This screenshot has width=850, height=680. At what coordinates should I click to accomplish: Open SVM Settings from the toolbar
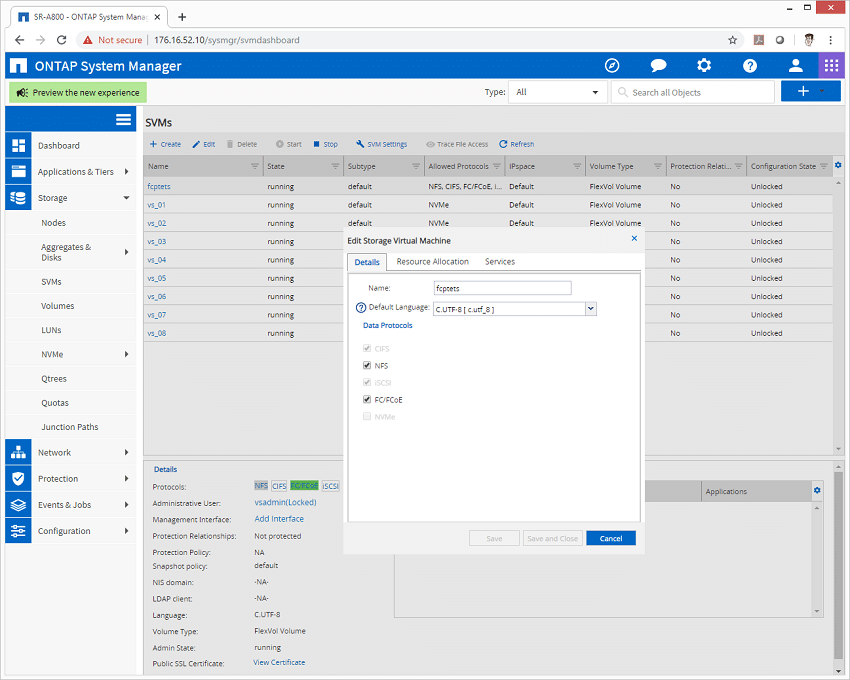[x=382, y=144]
